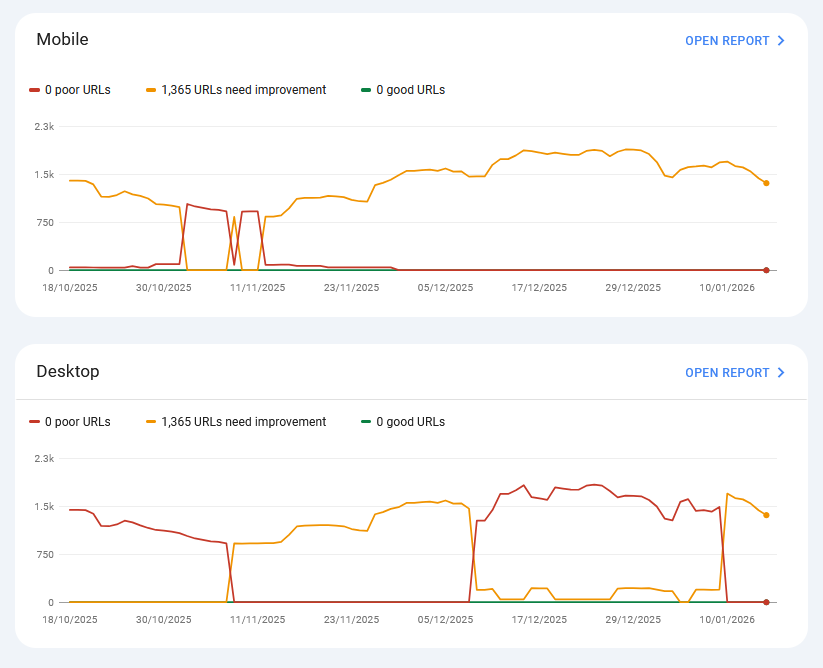This screenshot has height=668, width=823.
Task: Click 05/12/2025 on Desktop chart axis
Action: pos(446,620)
